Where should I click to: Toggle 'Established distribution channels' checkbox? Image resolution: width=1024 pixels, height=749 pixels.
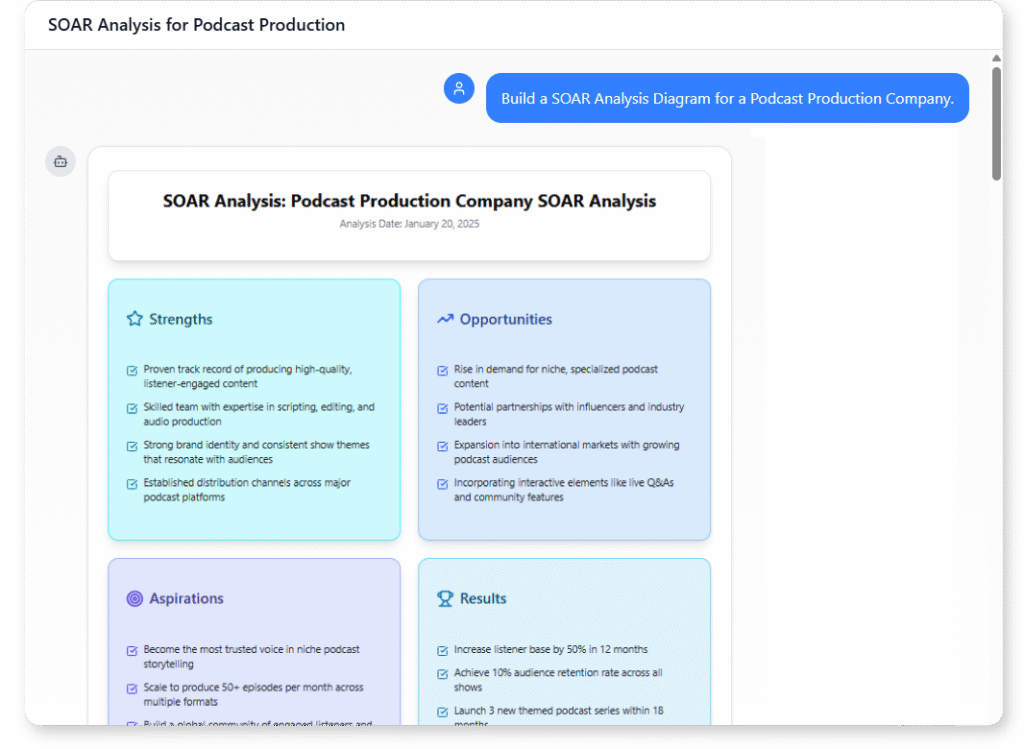coord(132,484)
